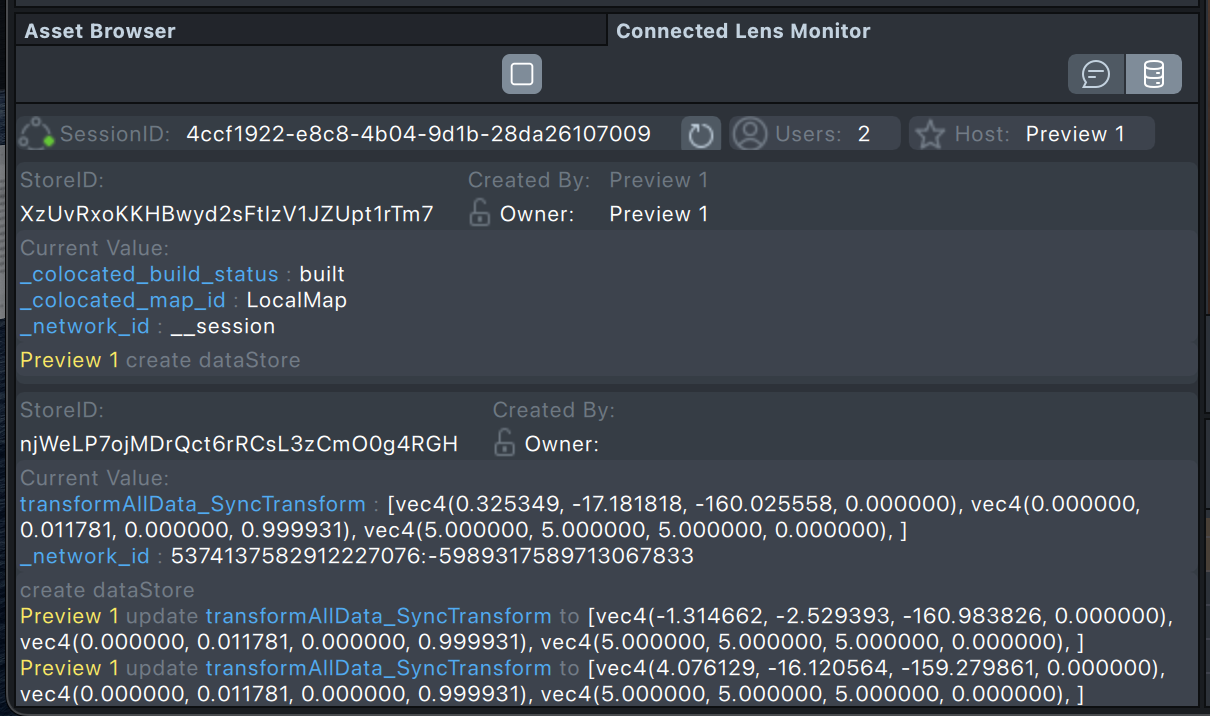Click the XzUvRxoKKHBwyd2sFtIzV1JZUpt1rTm7 StoreID
The image size is (1210, 716).
227,214
